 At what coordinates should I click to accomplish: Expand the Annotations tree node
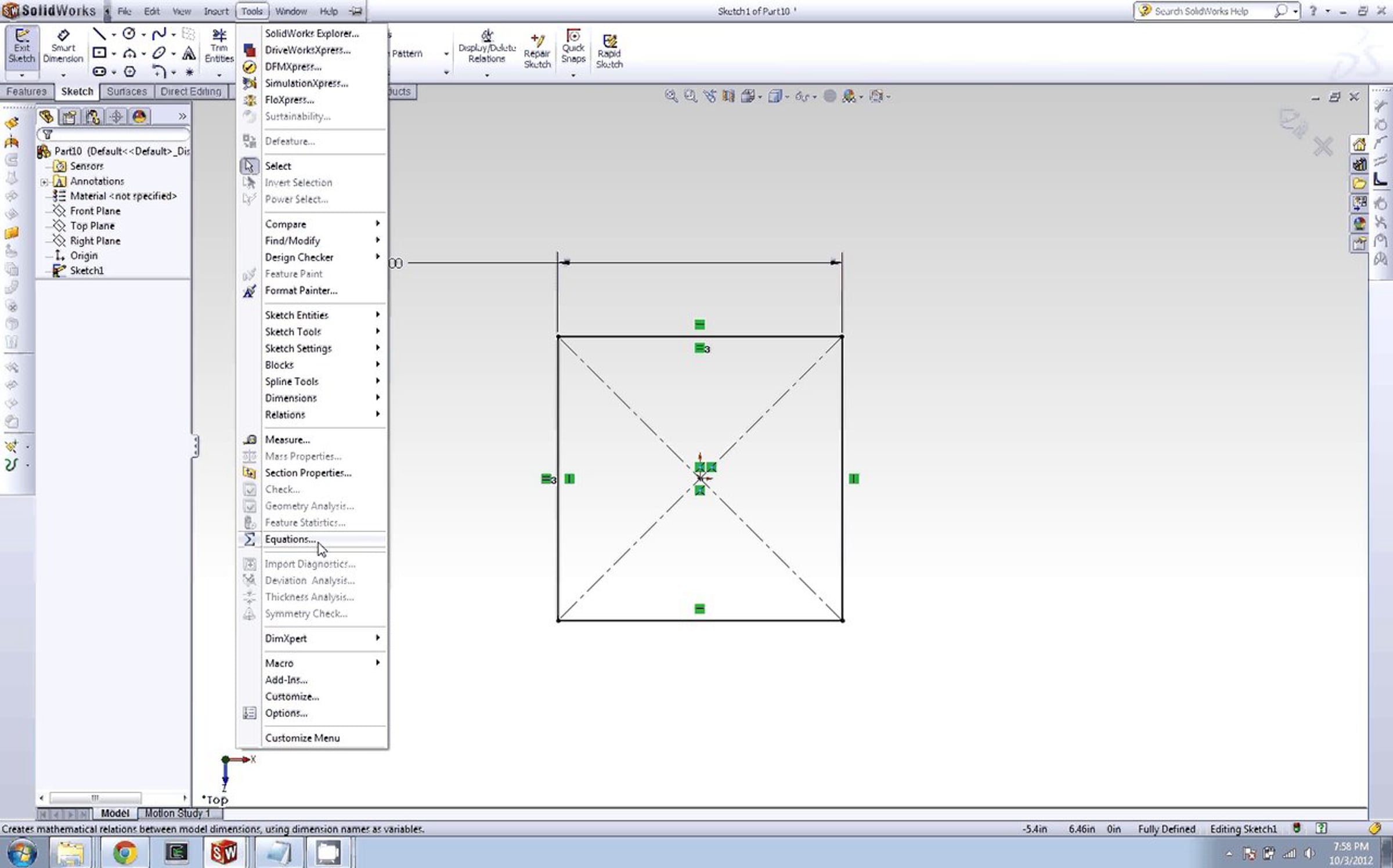pos(44,182)
